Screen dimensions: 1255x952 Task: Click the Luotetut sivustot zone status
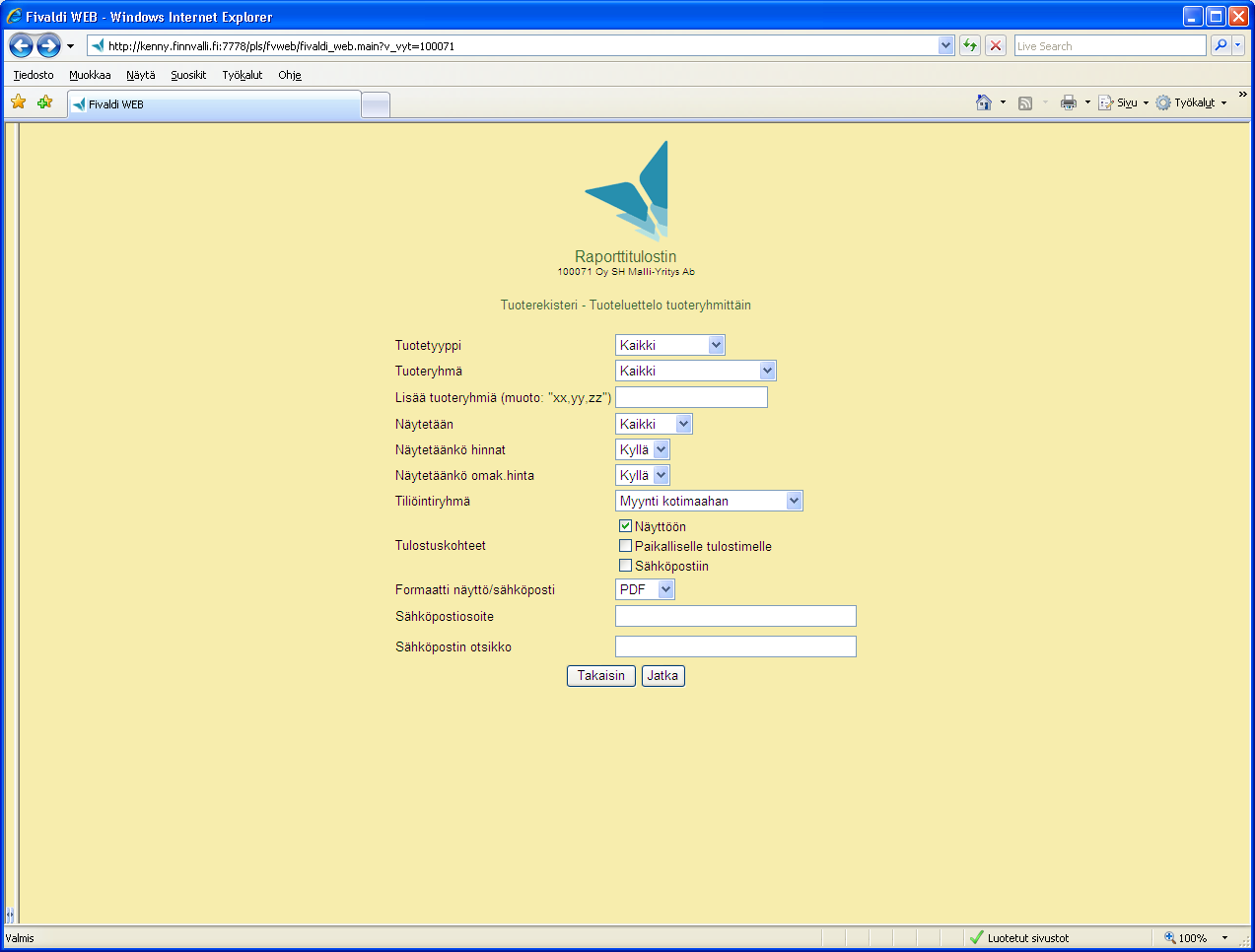(1020, 938)
